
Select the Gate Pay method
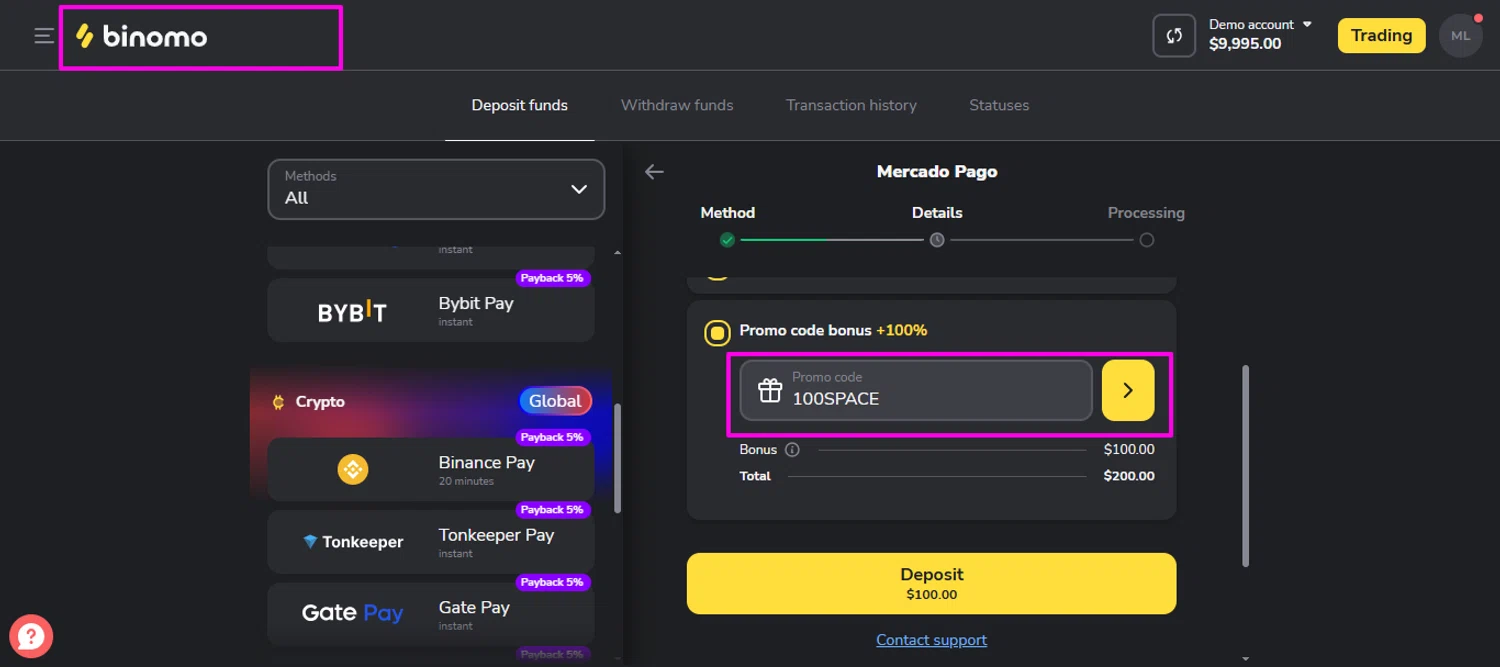click(431, 614)
